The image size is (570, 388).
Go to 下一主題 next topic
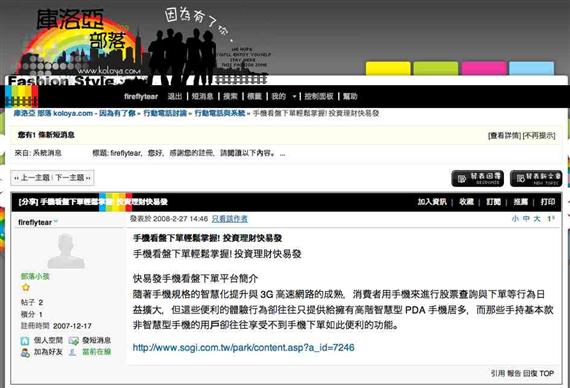click(x=72, y=178)
